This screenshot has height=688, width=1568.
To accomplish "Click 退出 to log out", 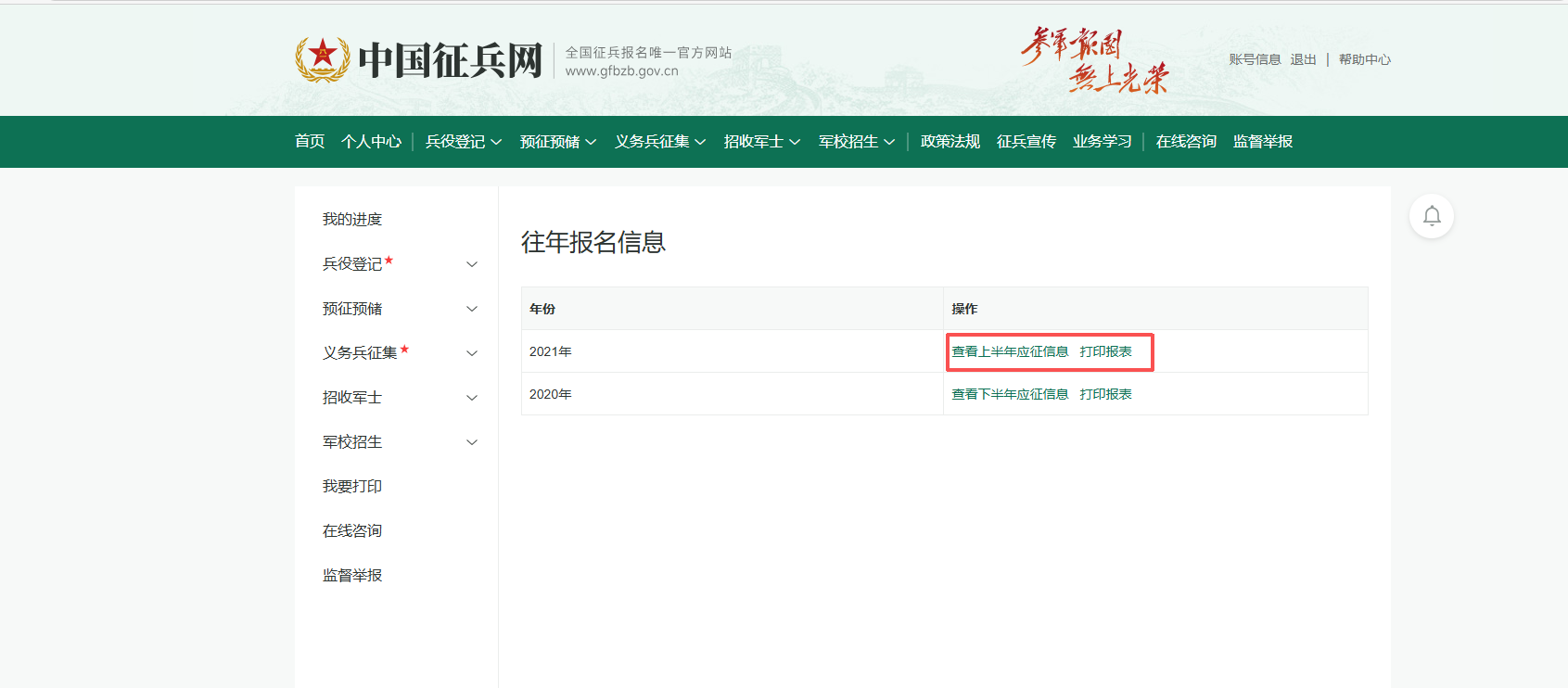I will (x=1303, y=59).
